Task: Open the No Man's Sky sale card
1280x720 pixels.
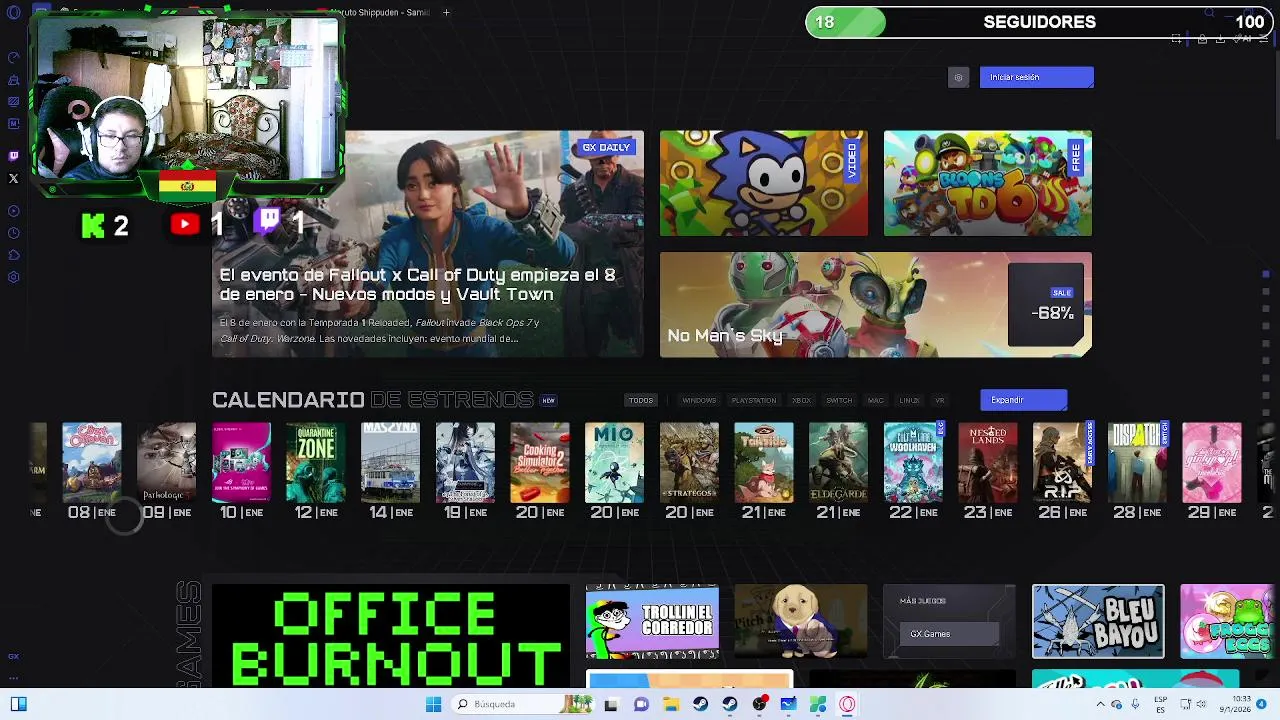Action: click(876, 304)
